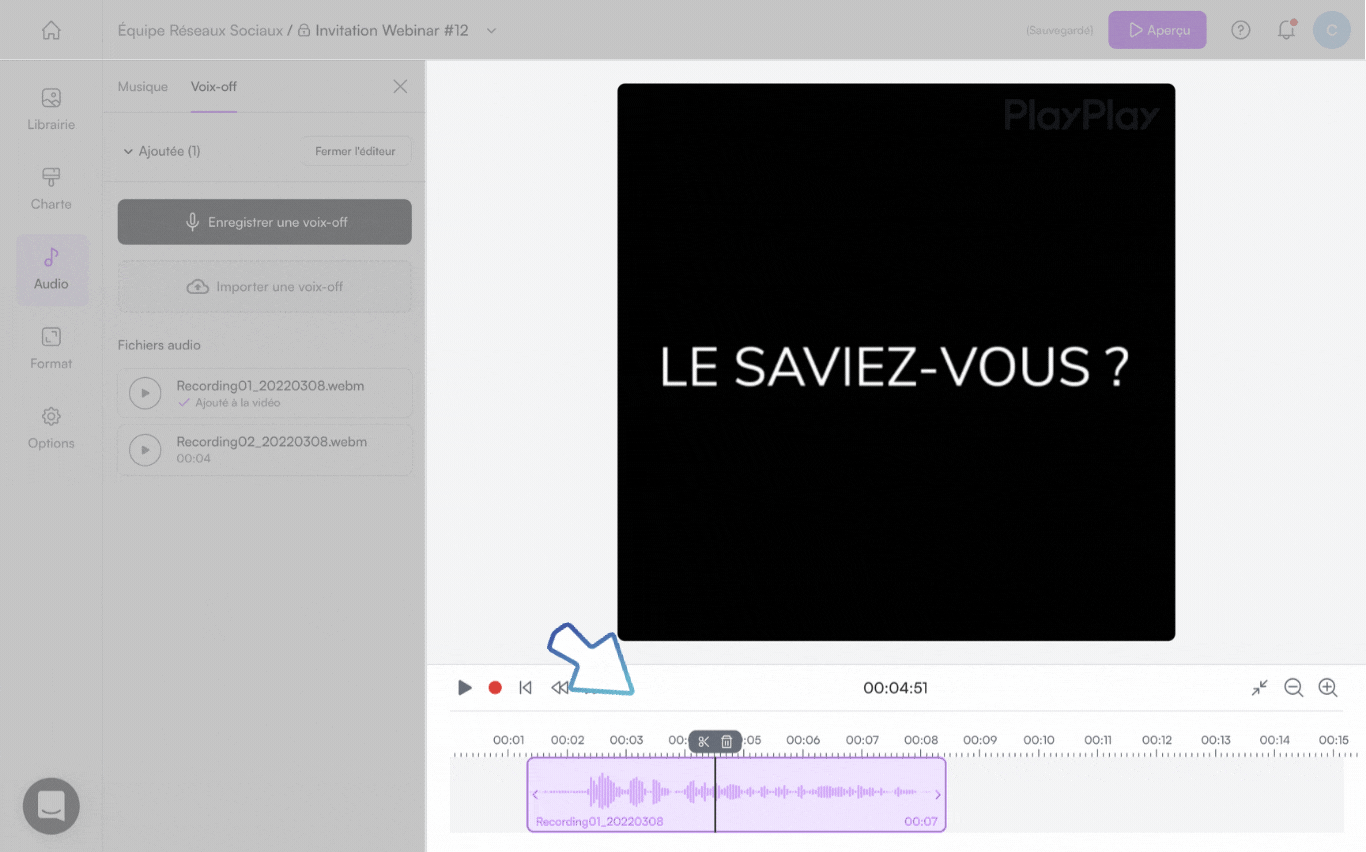Click the timeline playhead line

(x=715, y=795)
